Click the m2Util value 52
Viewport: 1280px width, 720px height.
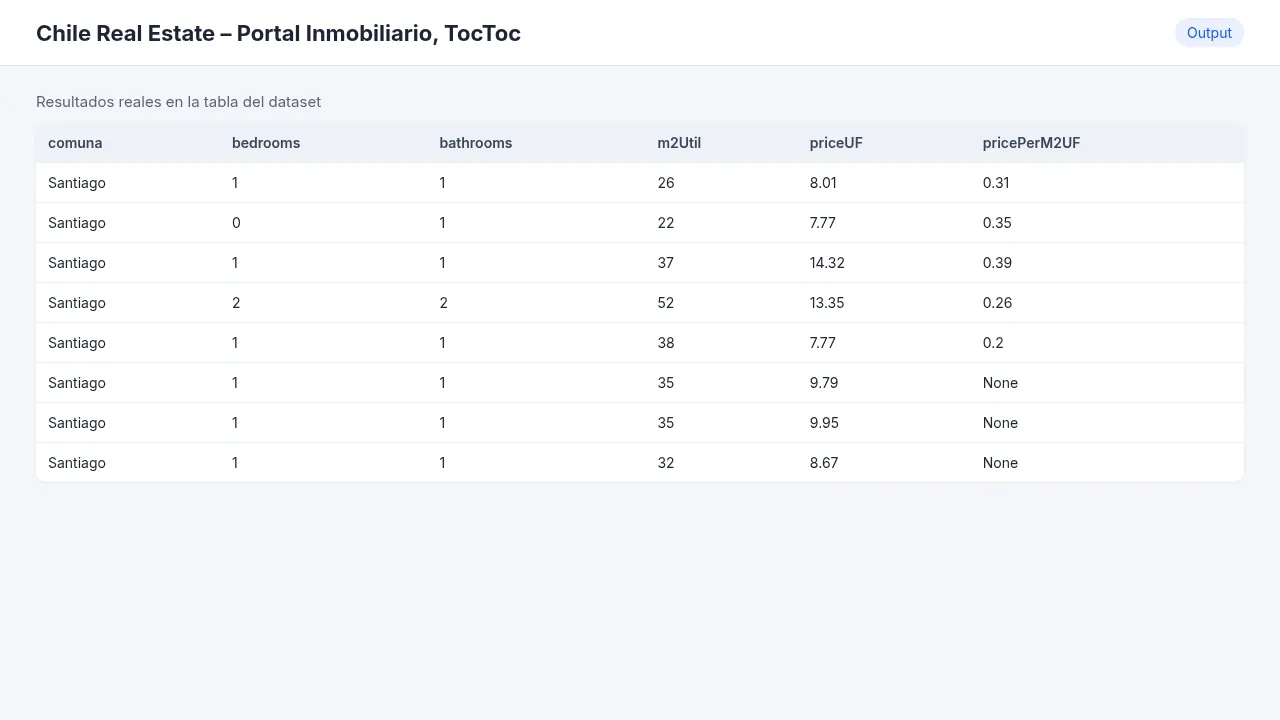(x=666, y=303)
